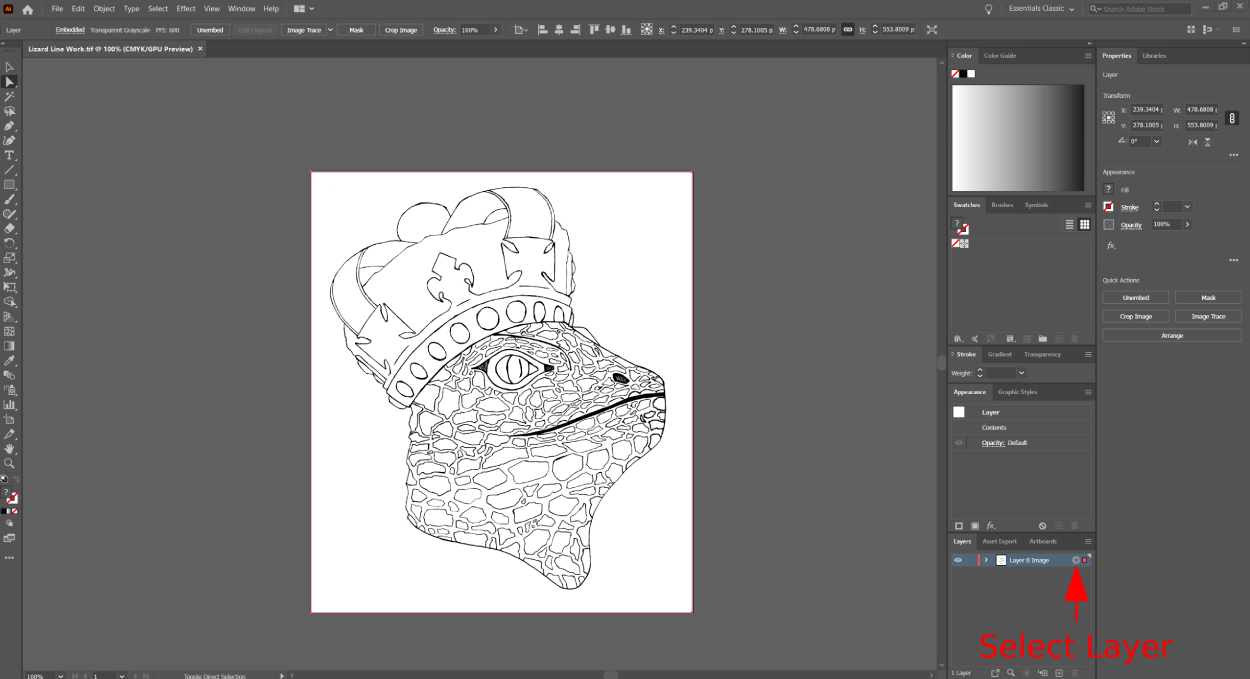1250x679 pixels.
Task: Toggle Opacity visibility in the Appearance panel
Action: point(959,443)
